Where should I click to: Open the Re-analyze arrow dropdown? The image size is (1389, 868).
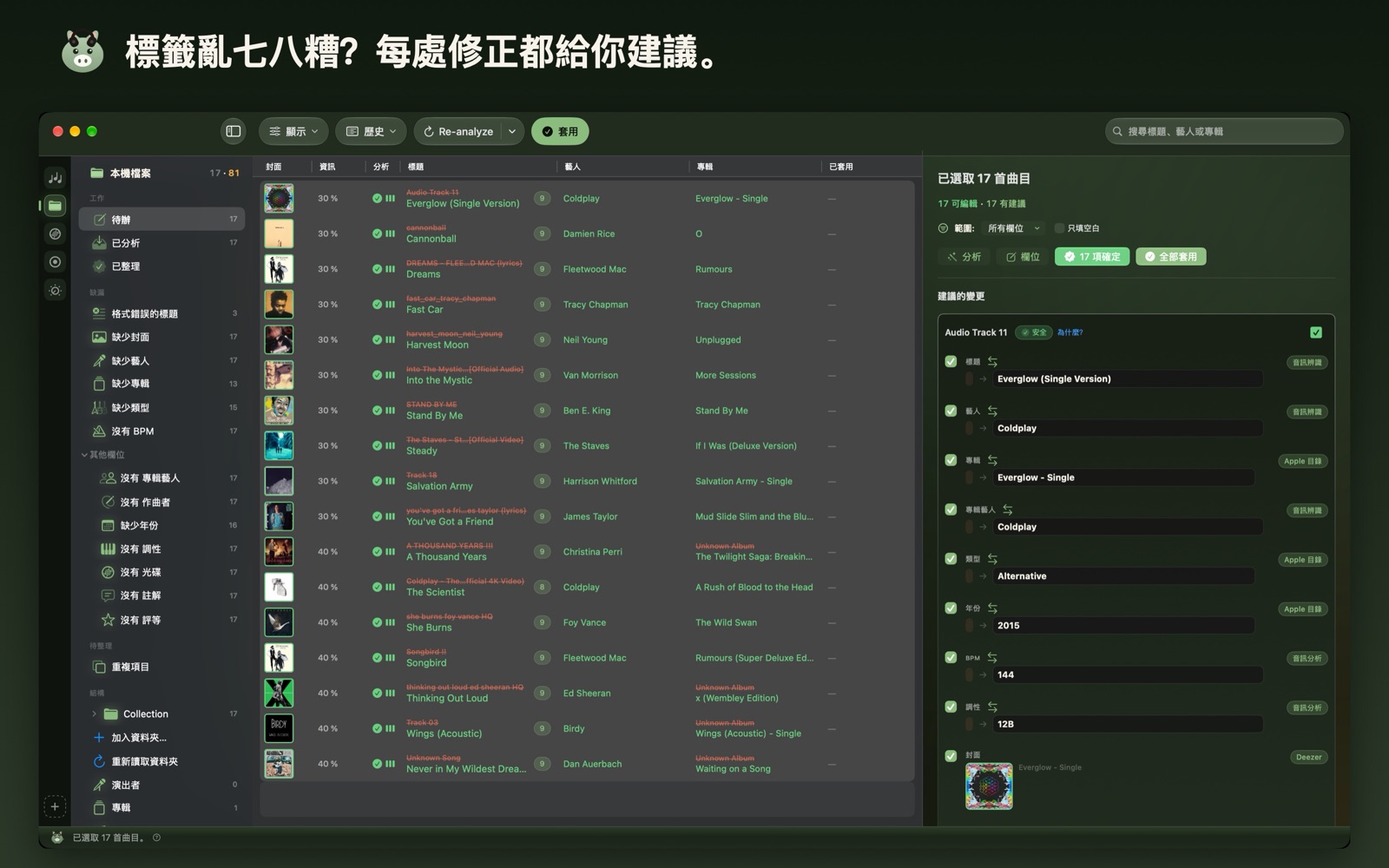512,131
